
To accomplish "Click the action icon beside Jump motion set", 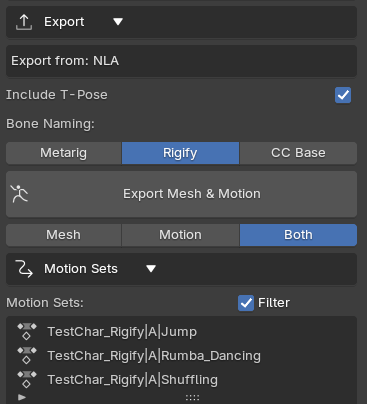I will pos(27,332).
